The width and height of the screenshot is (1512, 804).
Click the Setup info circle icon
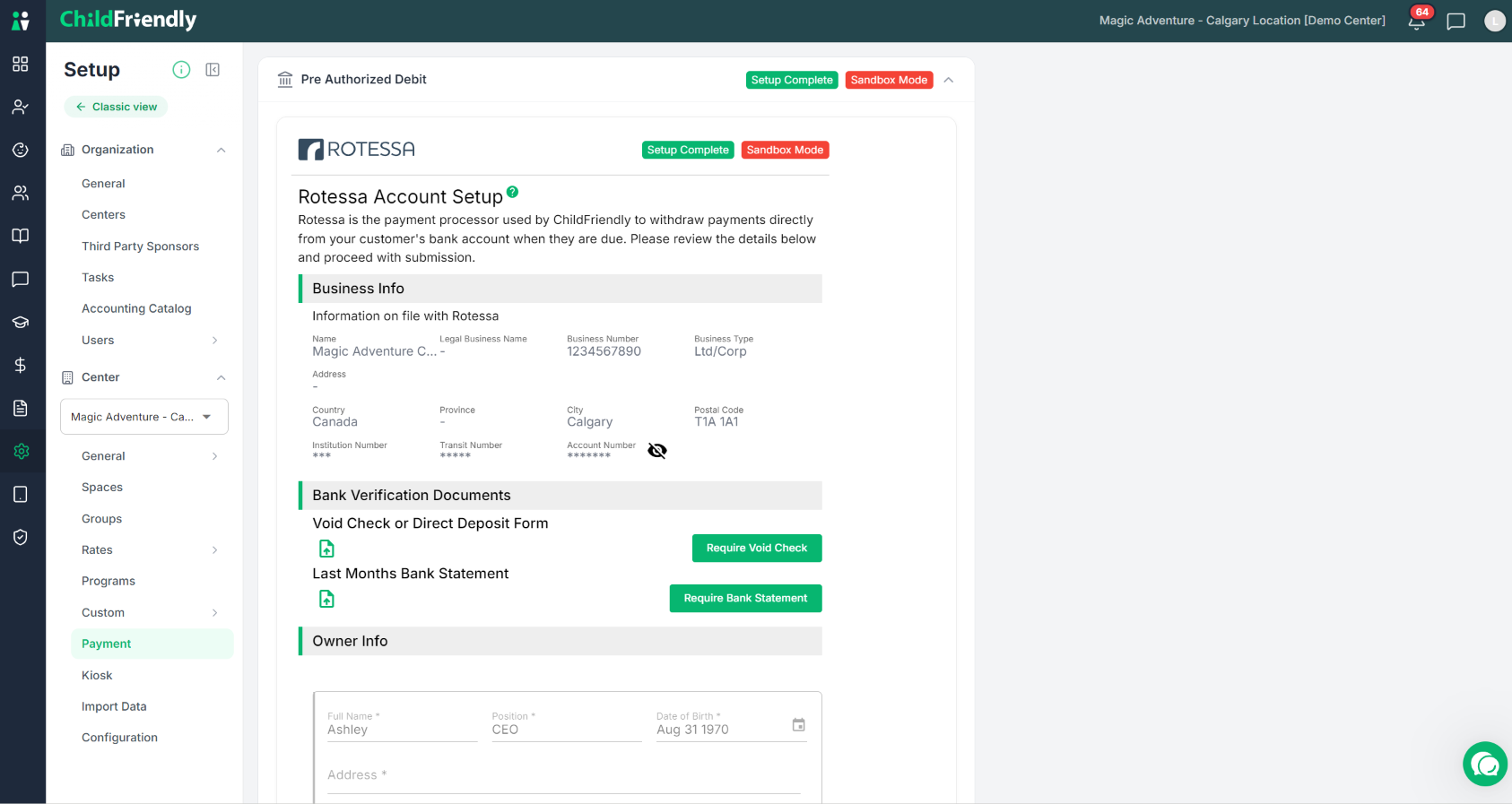pyautogui.click(x=181, y=70)
